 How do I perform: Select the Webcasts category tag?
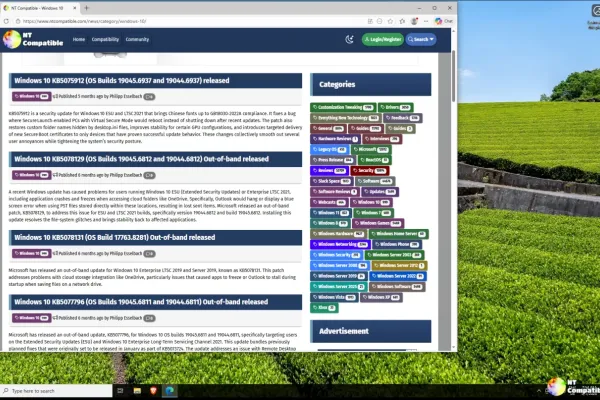[x=329, y=202]
